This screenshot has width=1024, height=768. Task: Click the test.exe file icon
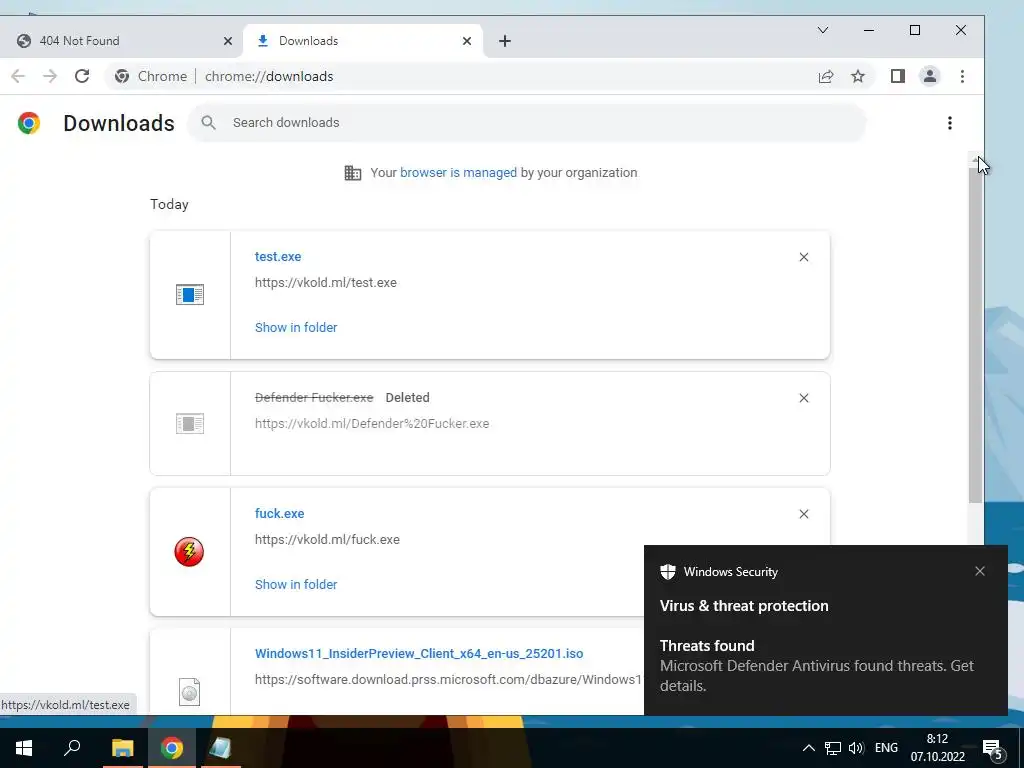coord(189,295)
